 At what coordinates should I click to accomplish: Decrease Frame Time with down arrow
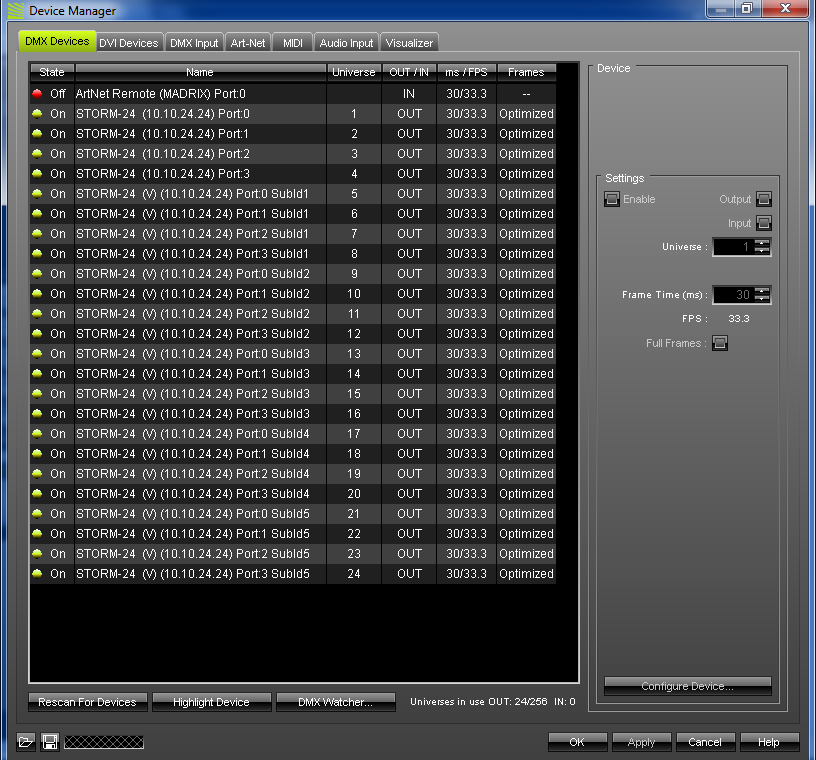762,298
